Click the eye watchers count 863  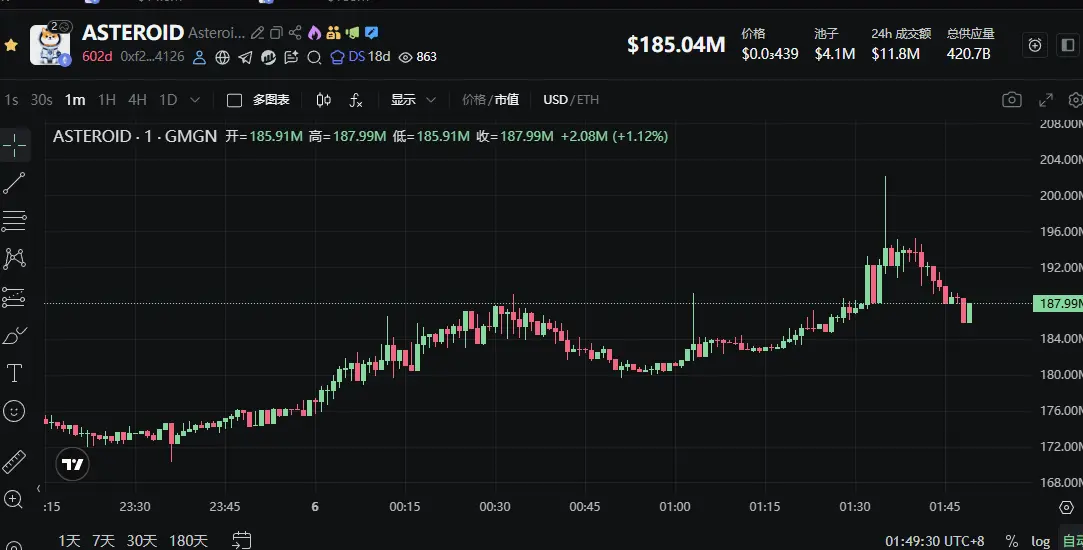coord(418,57)
